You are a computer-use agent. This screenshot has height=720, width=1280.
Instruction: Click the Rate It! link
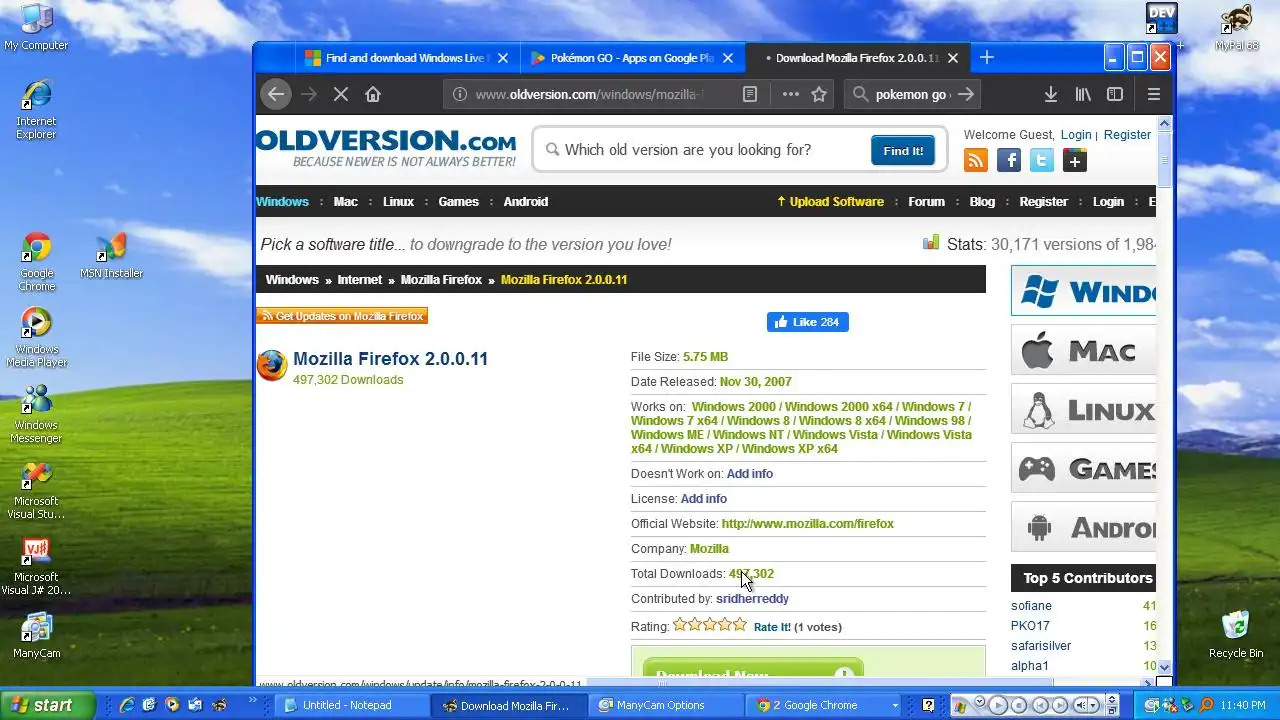coord(772,627)
